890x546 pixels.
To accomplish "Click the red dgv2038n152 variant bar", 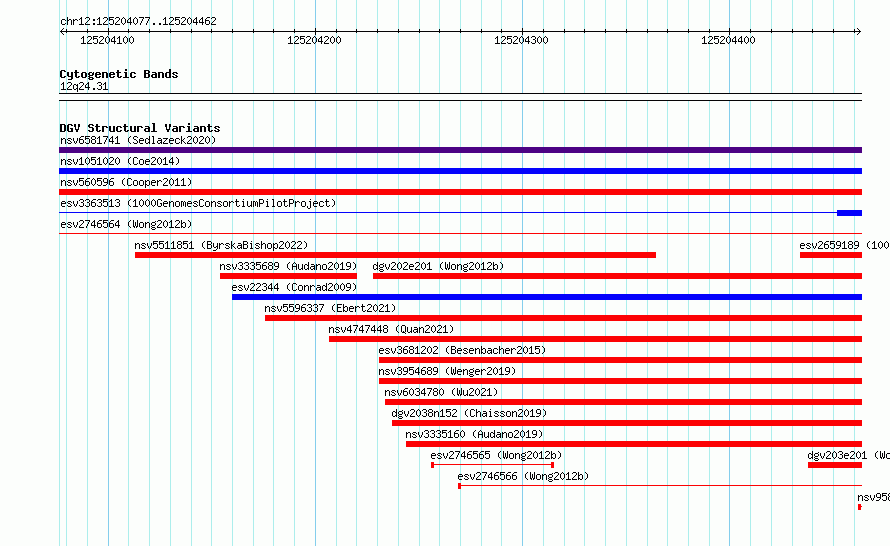I will [627, 423].
